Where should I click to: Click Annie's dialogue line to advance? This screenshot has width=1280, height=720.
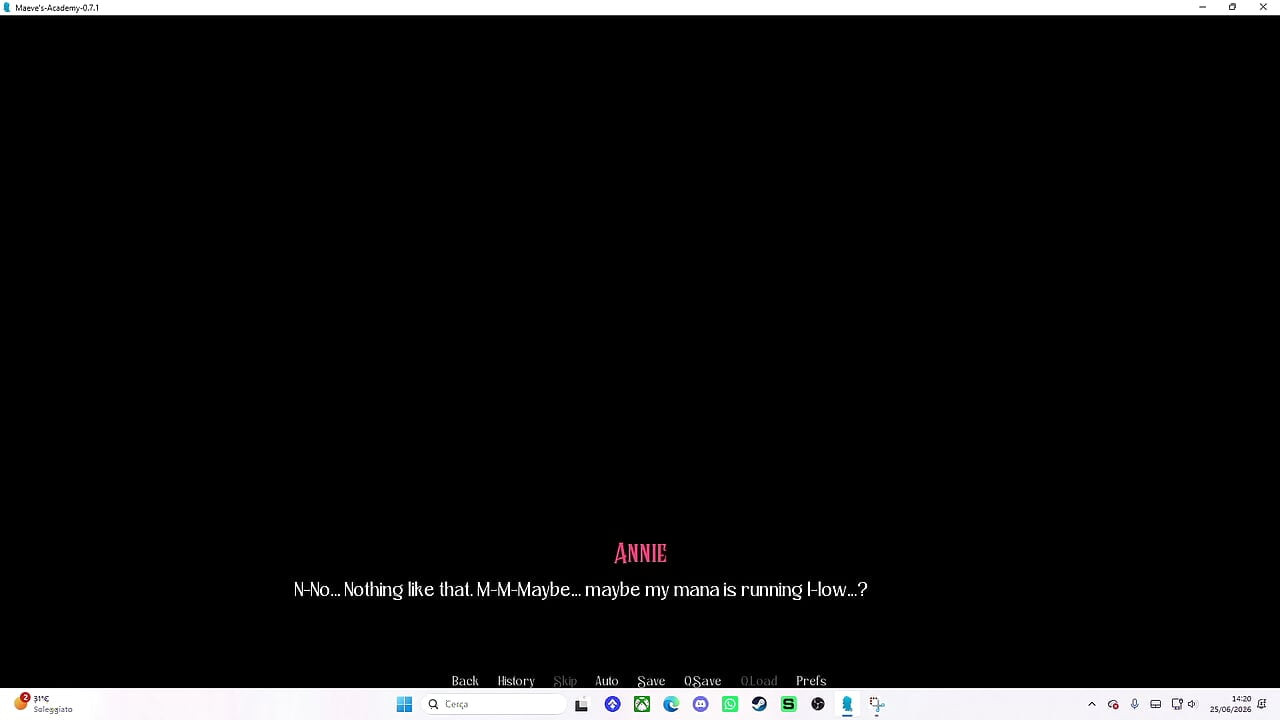pos(580,590)
